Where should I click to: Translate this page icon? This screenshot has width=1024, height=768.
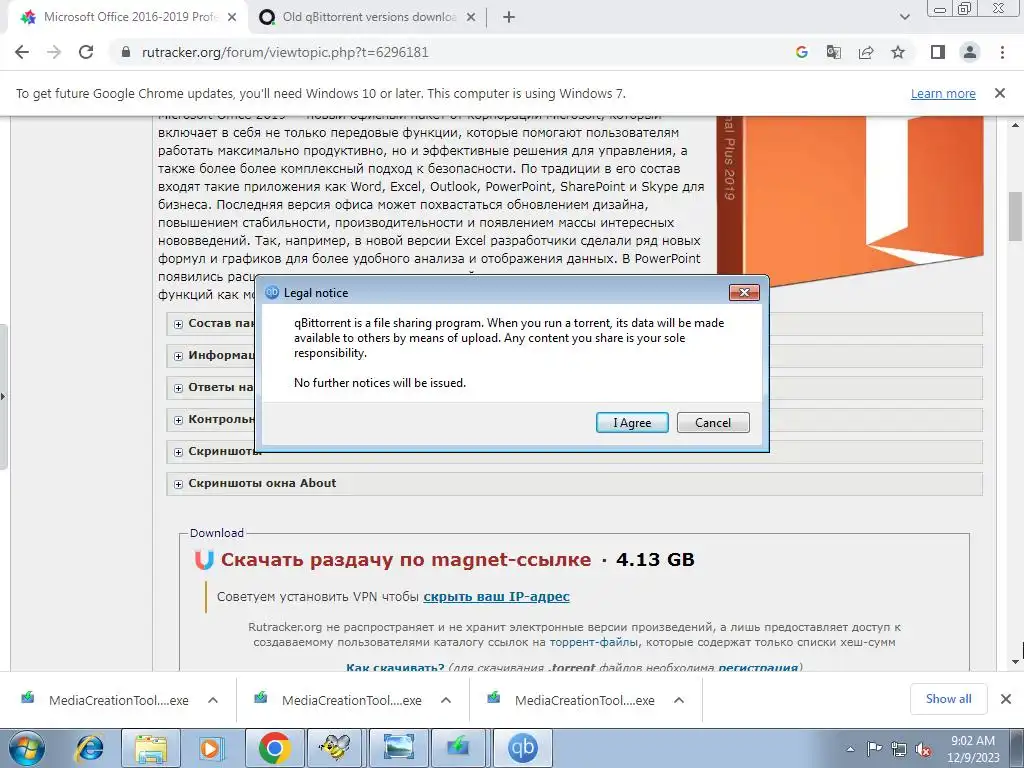[x=834, y=52]
